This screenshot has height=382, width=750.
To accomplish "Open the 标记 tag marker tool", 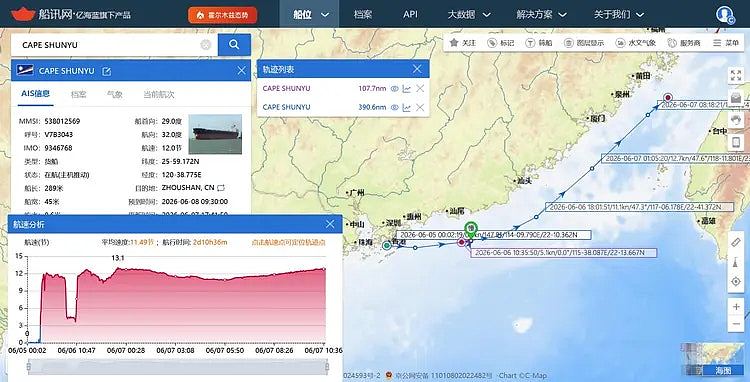I will pyautogui.click(x=501, y=43).
